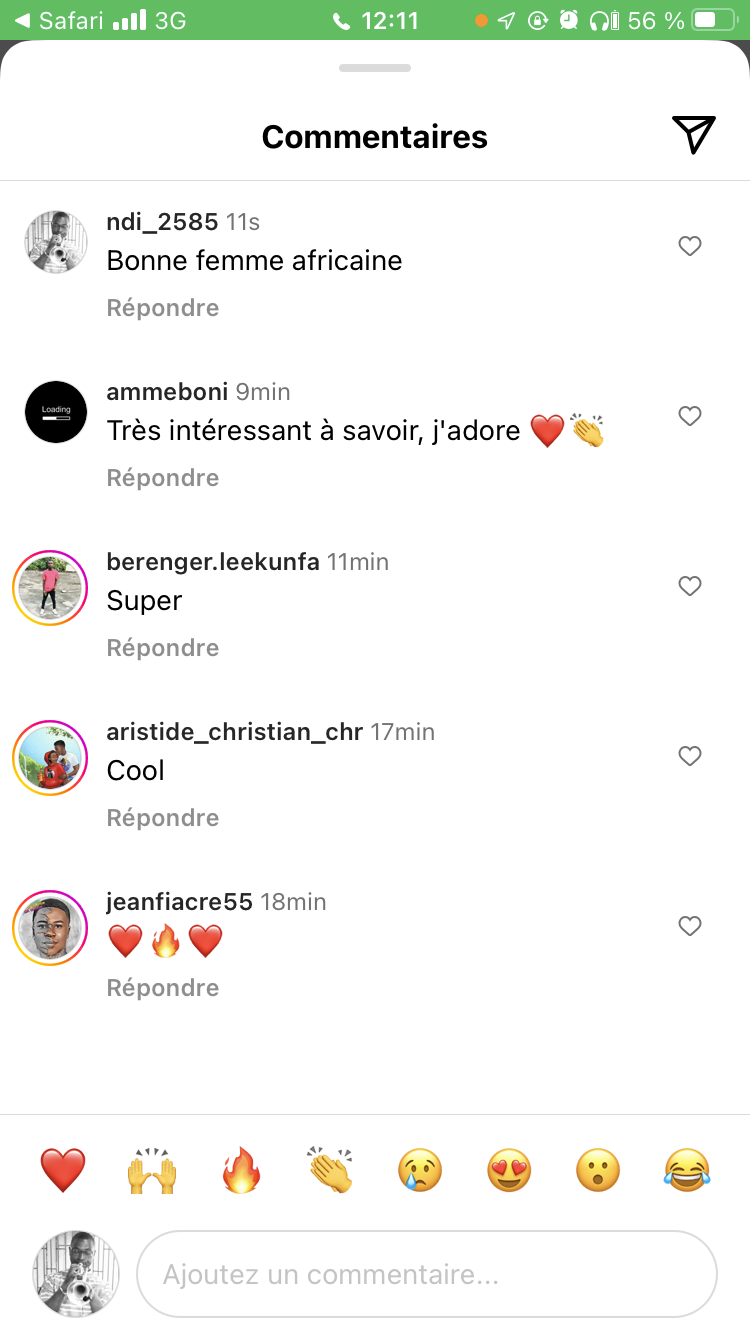Screen dimensions: 750x1334
Task: Like the 'Super' comment by berenger.leekunfa
Action: tap(690, 586)
